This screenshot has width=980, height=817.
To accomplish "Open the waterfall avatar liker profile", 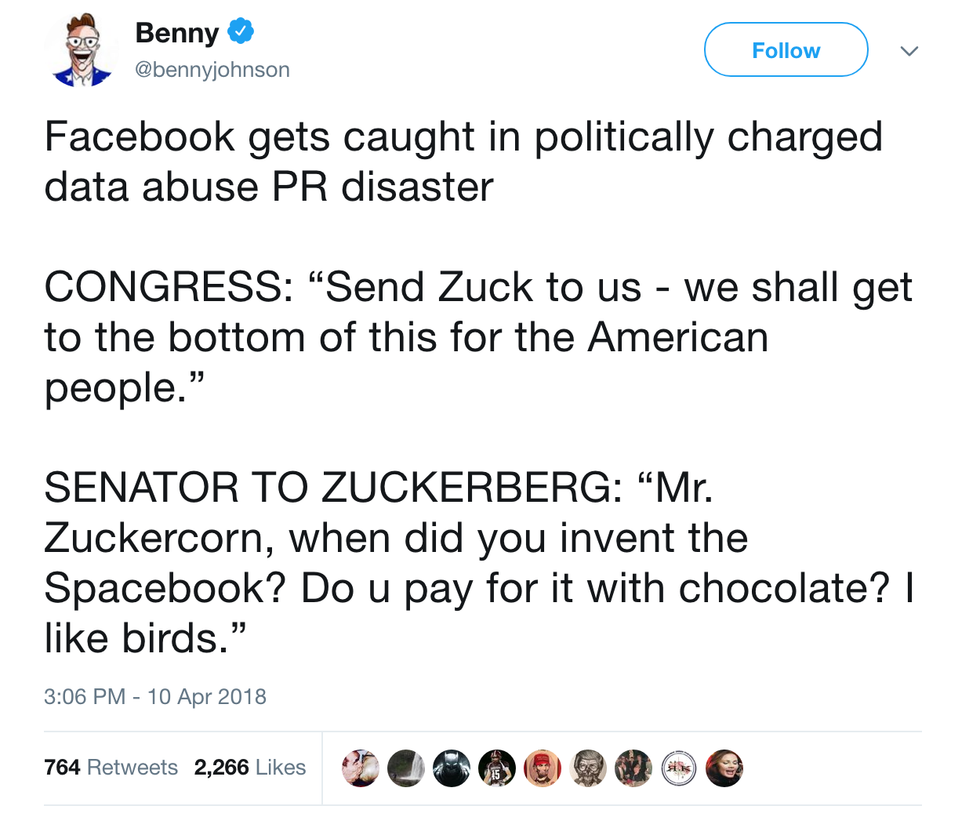I will (x=405, y=768).
